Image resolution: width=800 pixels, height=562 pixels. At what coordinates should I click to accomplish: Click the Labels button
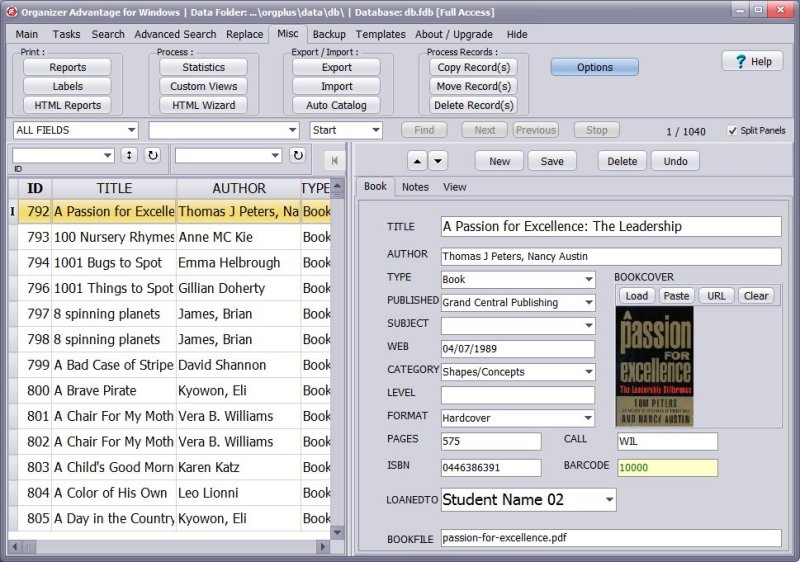[67, 86]
